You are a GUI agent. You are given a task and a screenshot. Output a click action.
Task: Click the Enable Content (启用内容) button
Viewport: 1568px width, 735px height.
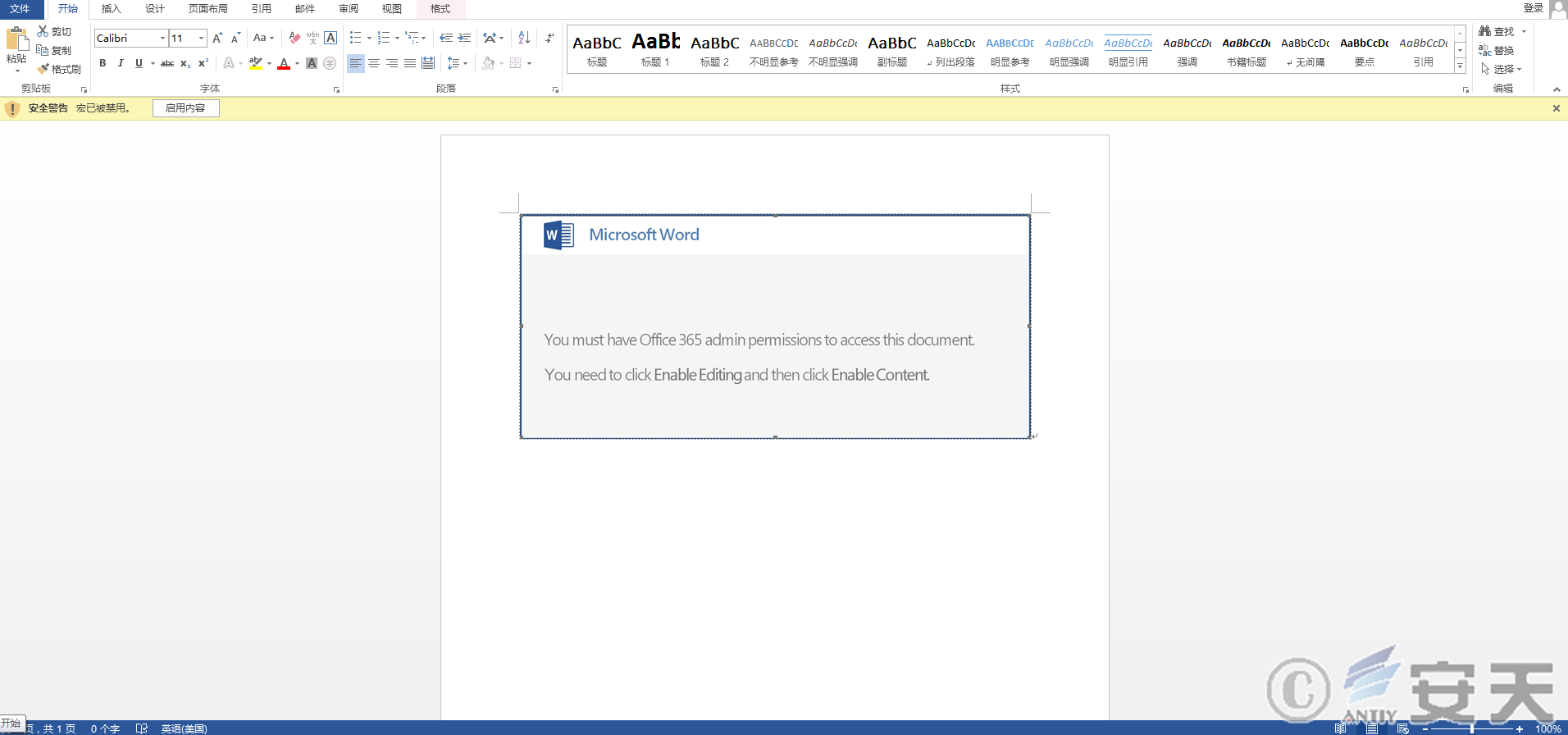tap(185, 108)
